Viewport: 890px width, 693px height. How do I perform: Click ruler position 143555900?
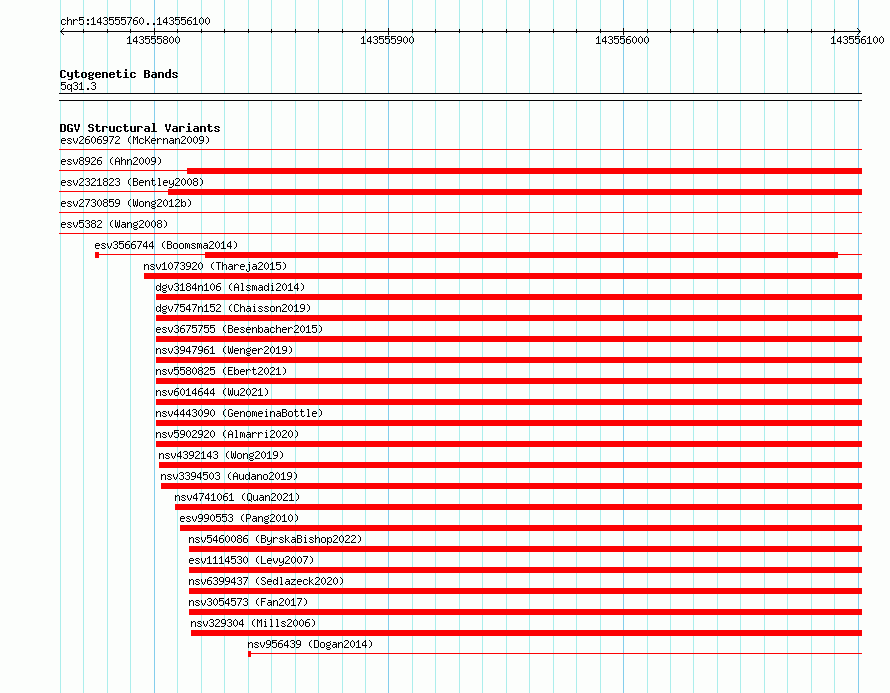click(388, 40)
